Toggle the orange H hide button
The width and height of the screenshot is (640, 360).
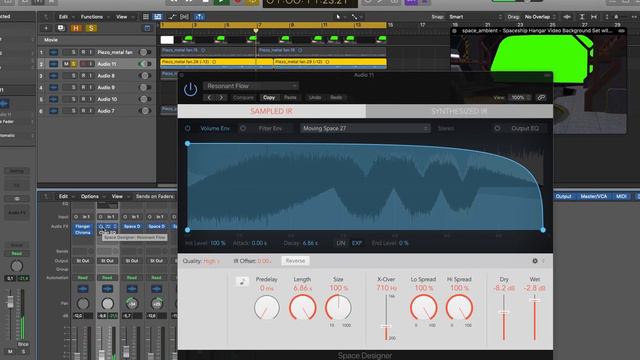[76, 28]
